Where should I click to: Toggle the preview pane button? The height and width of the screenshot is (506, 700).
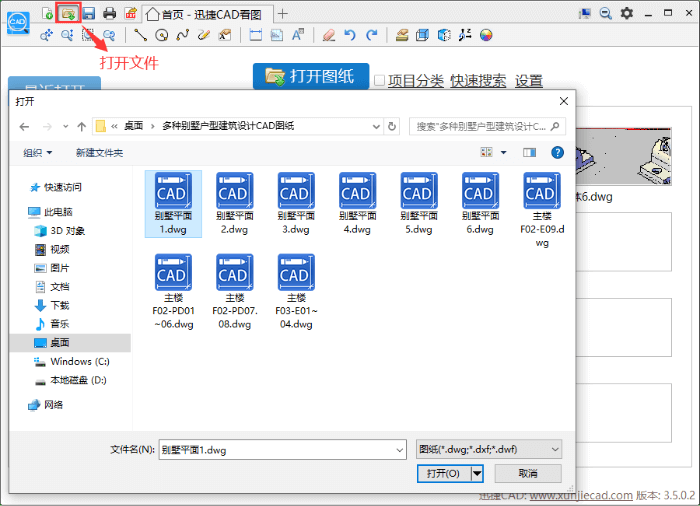coord(529,153)
